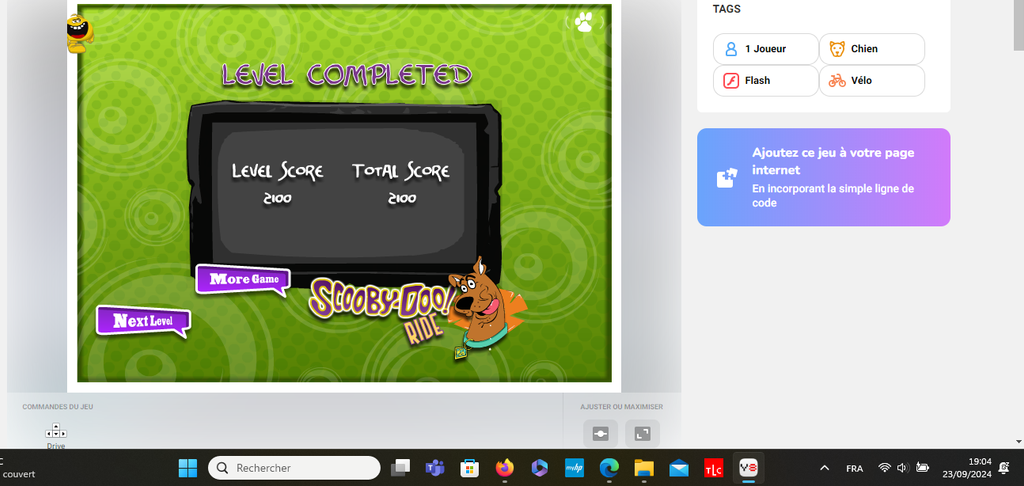Click the speaker volume tray icon
1024x486 pixels.
pos(903,468)
